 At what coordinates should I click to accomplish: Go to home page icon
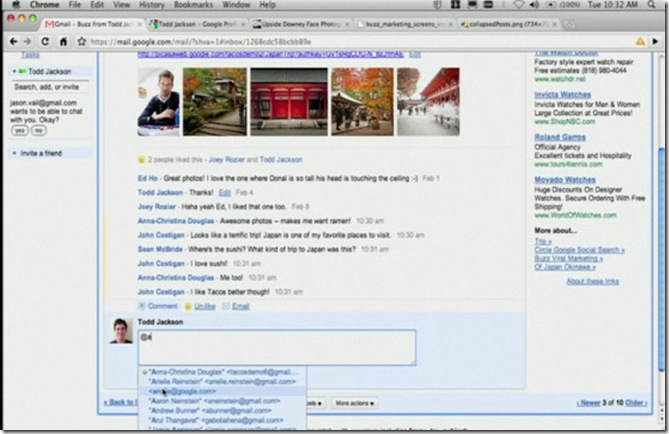[x=64, y=41]
